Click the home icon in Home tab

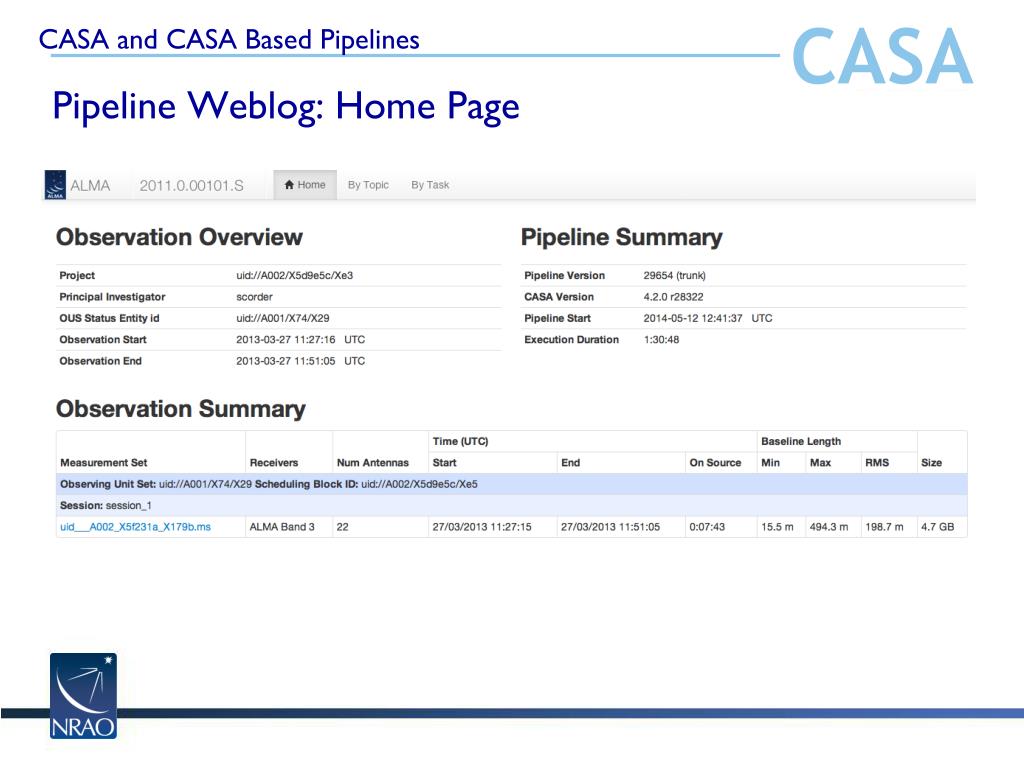coord(289,185)
